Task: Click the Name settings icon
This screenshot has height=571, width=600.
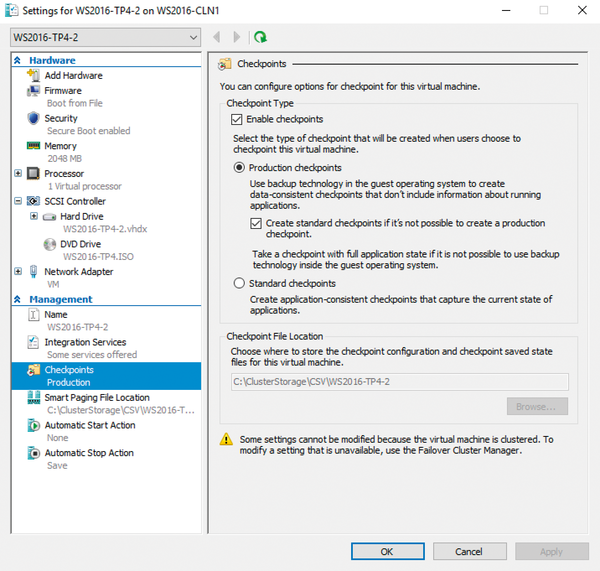Action: coord(33,315)
